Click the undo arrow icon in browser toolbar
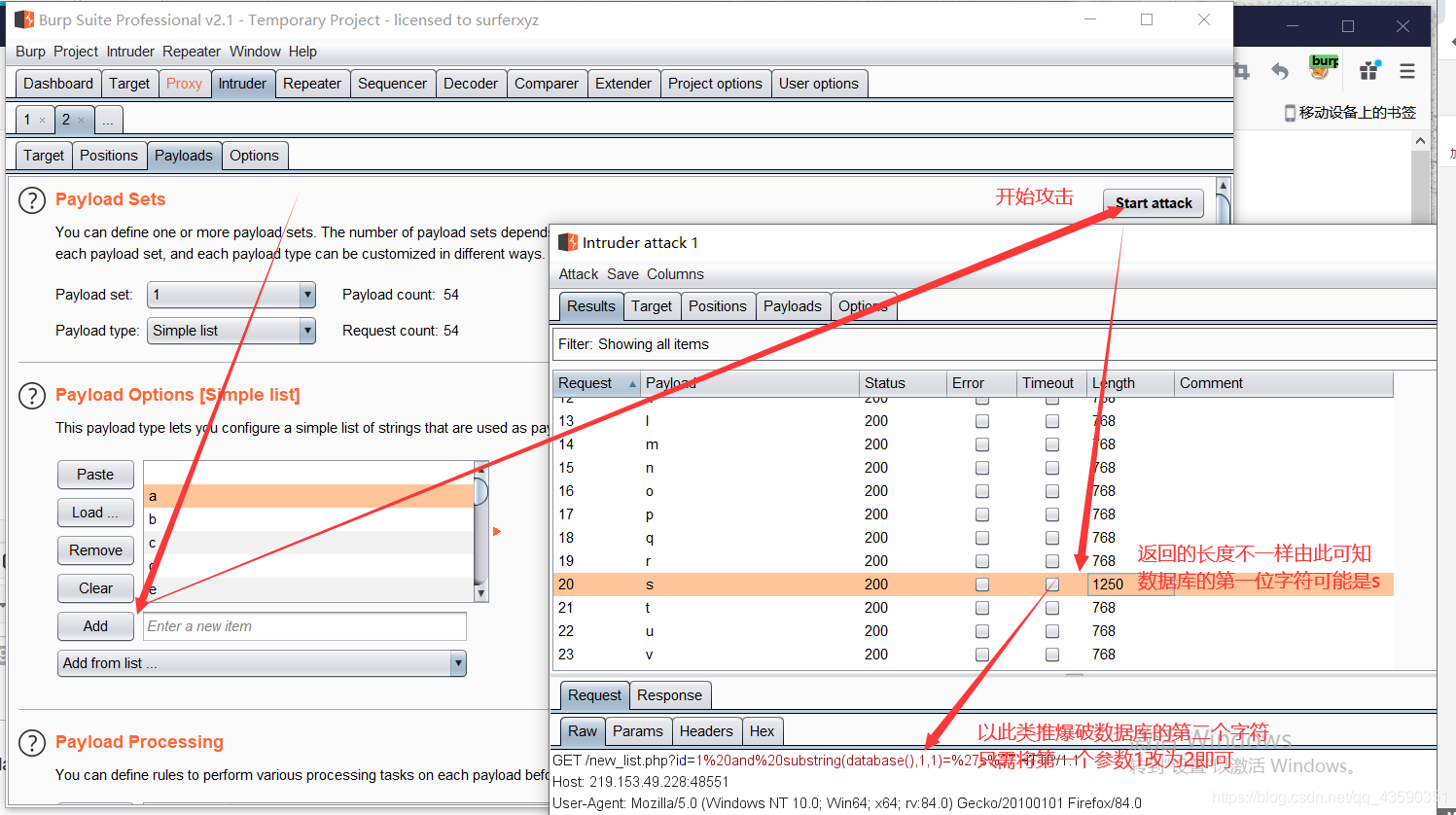 pyautogui.click(x=1280, y=71)
